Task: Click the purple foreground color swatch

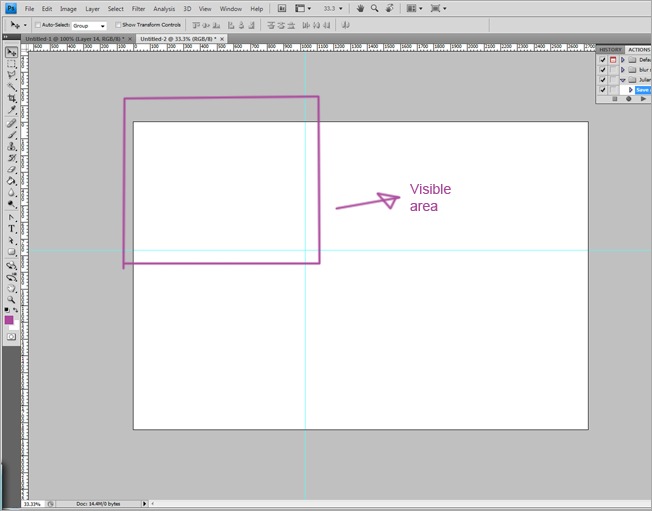Action: 10,320
